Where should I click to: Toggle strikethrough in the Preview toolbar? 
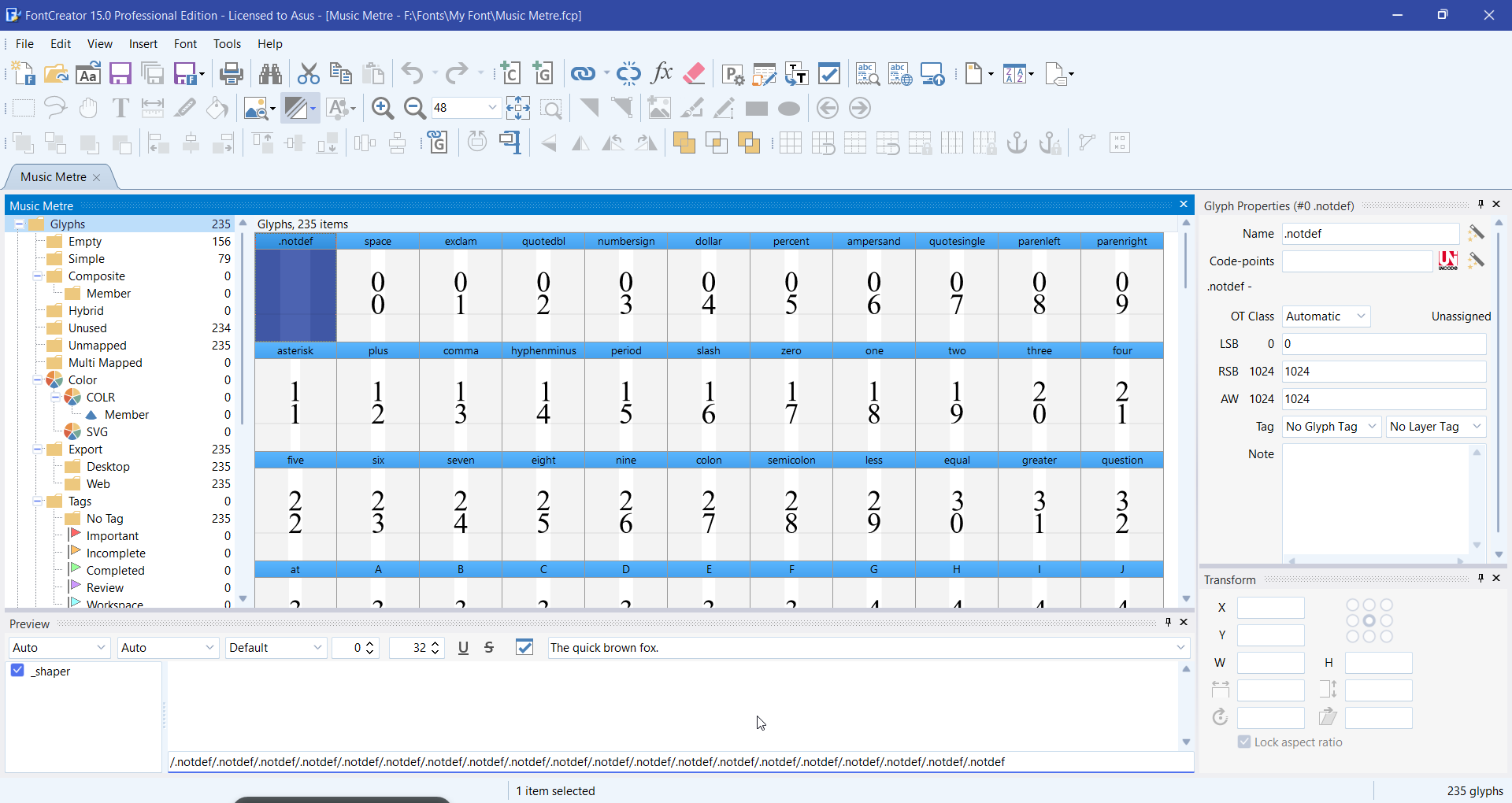[489, 647]
